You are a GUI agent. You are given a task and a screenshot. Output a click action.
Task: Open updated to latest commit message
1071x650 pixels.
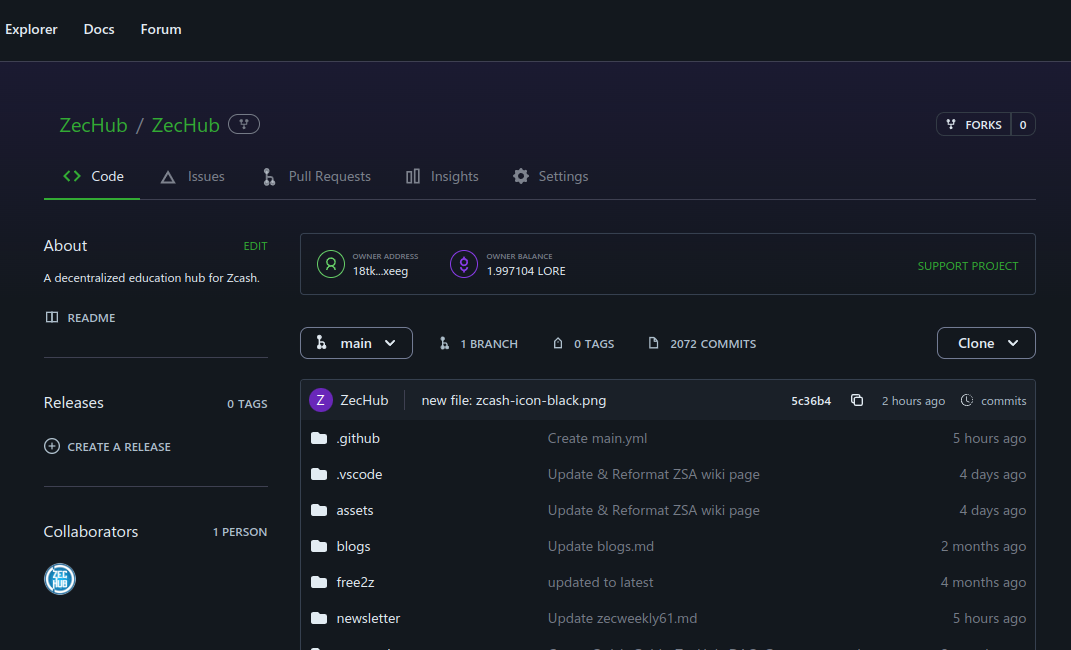600,582
